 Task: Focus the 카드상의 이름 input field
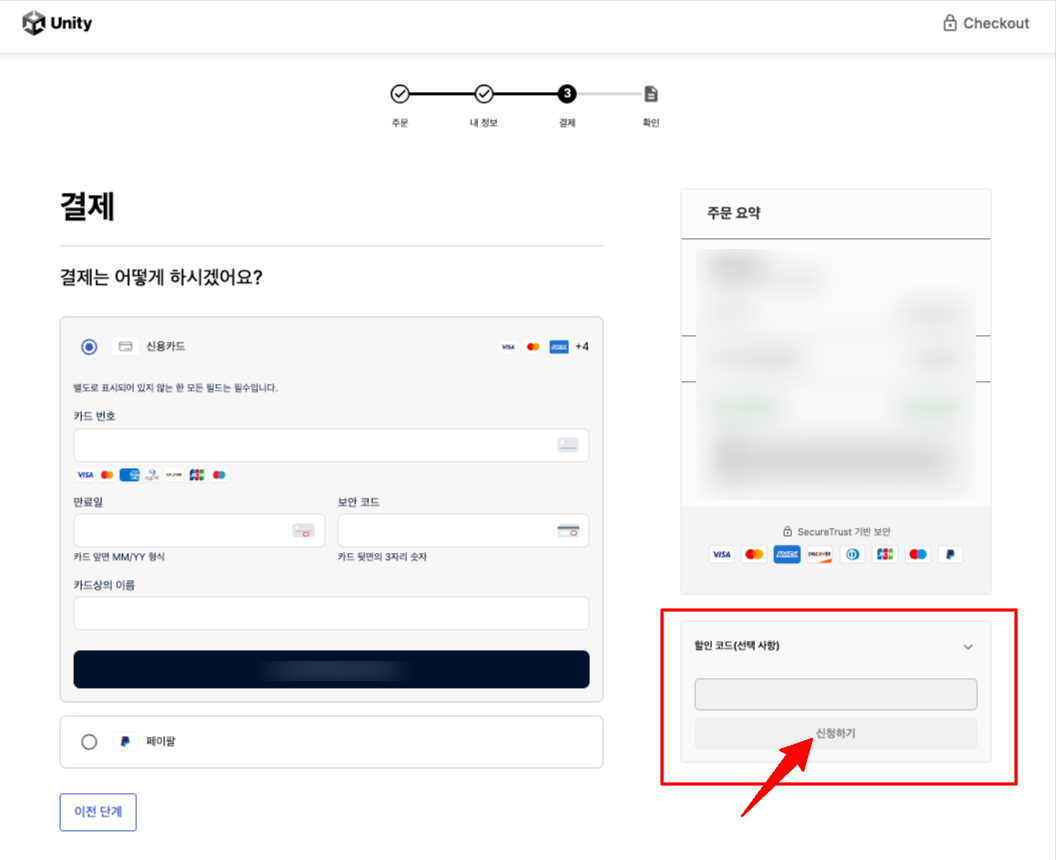click(x=331, y=614)
